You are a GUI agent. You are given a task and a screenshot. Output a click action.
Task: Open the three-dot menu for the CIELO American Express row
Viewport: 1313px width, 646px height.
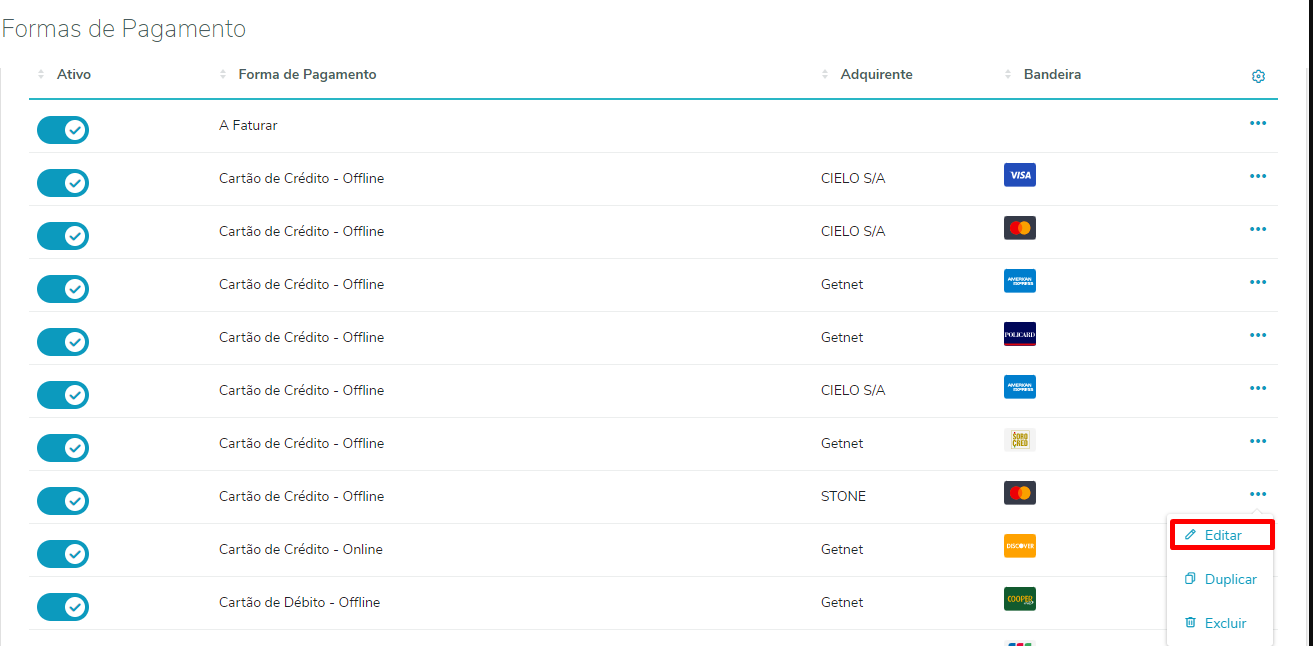pyautogui.click(x=1258, y=388)
